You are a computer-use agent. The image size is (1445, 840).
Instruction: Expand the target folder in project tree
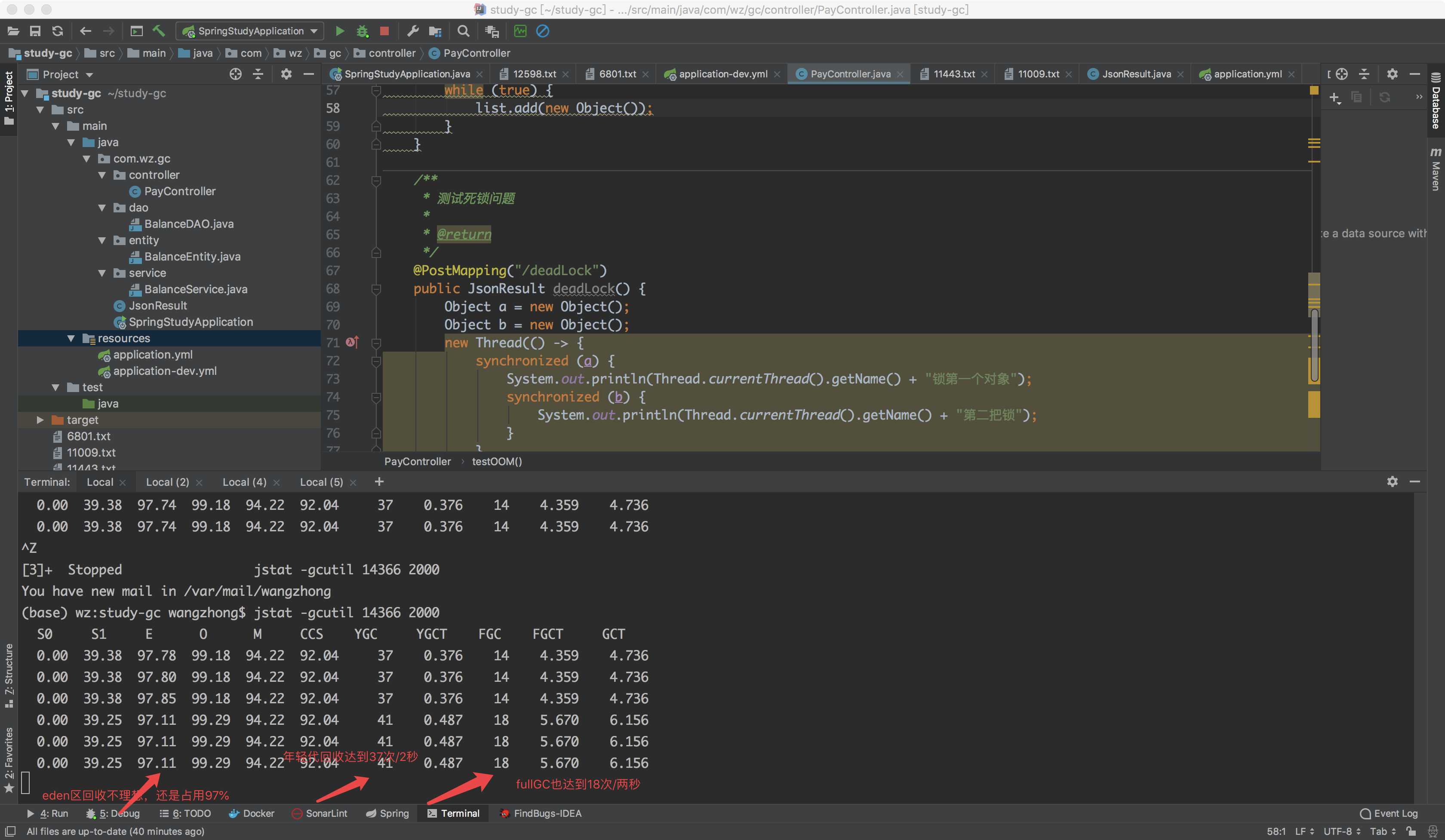[x=40, y=420]
